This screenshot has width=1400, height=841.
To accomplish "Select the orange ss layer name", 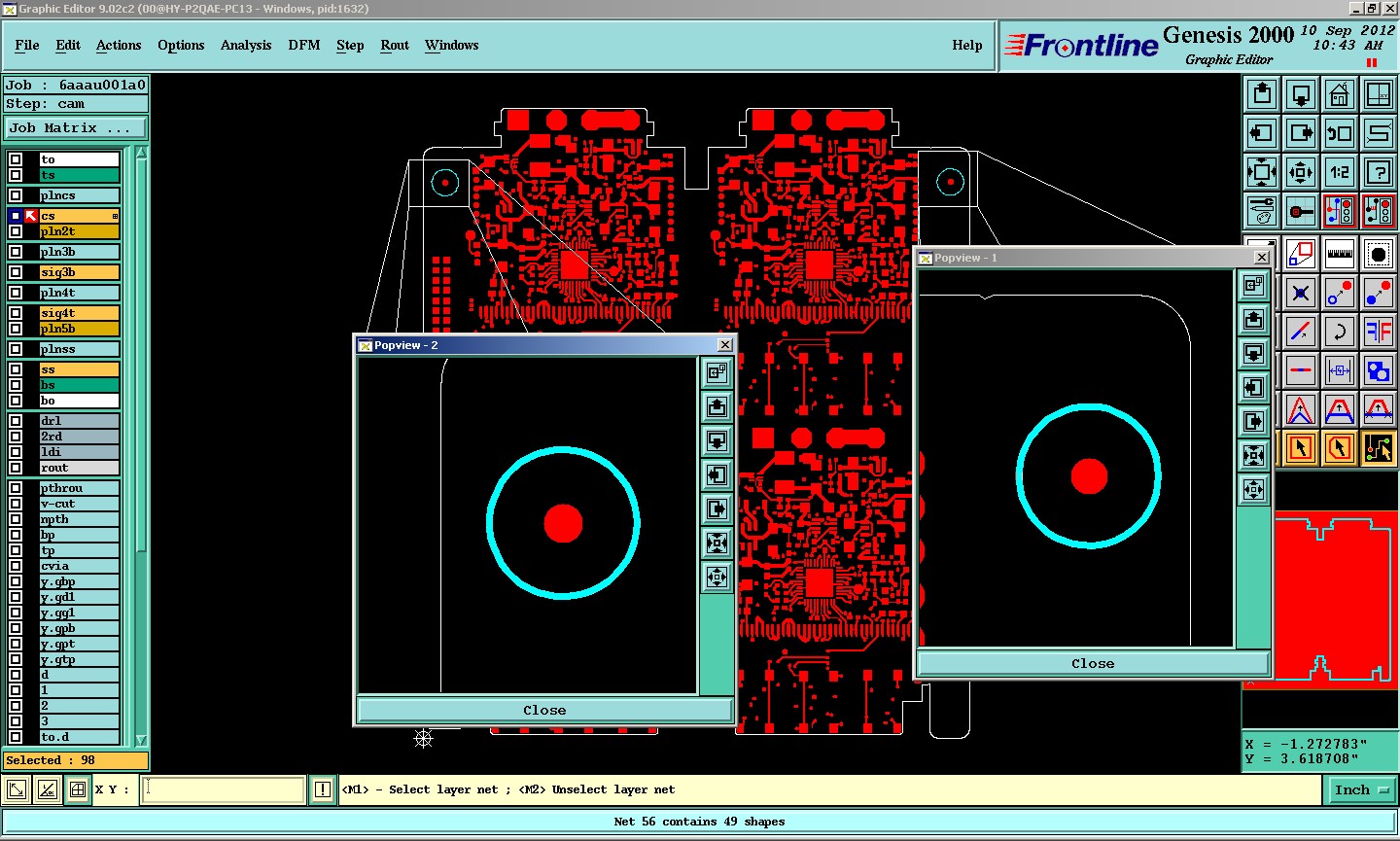I will tap(80, 369).
